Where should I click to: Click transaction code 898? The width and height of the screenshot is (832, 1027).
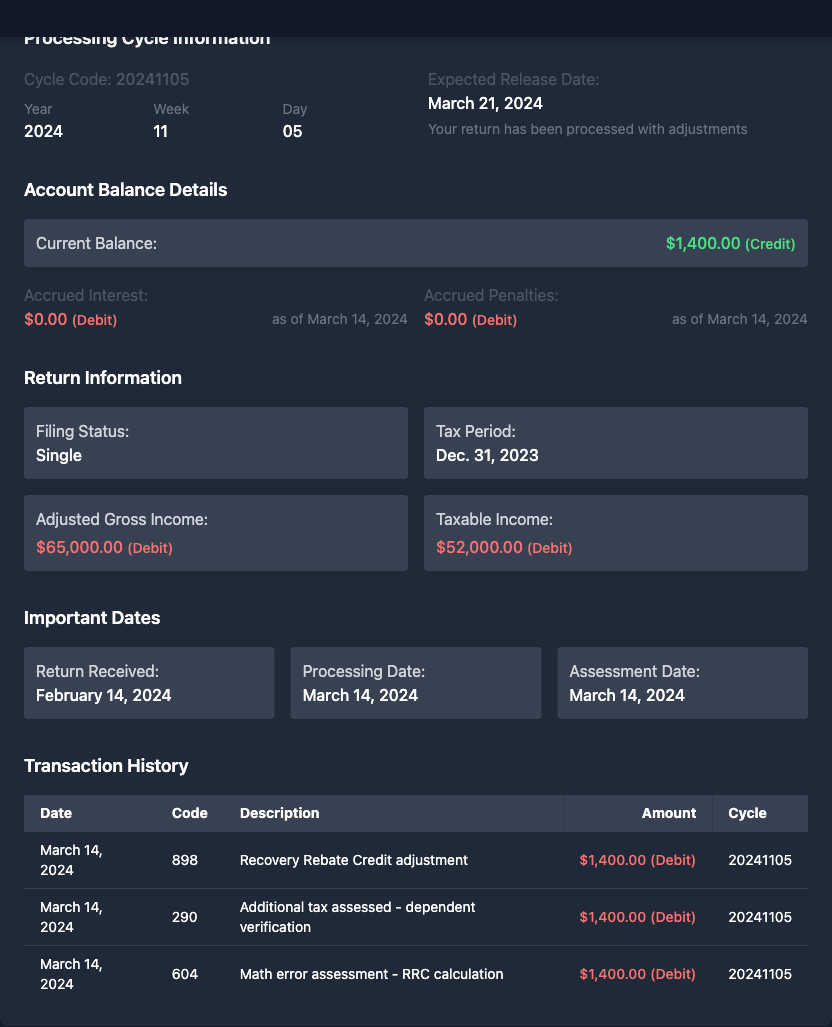[184, 860]
